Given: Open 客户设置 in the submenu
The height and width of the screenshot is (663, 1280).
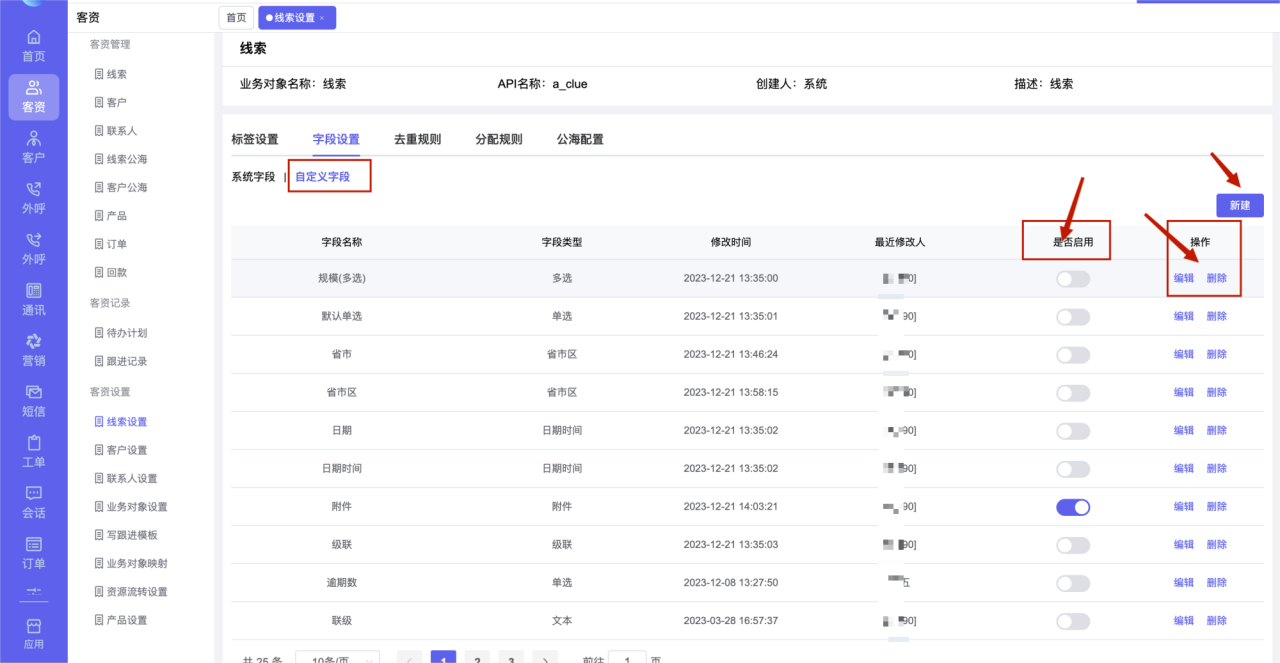Looking at the screenshot, I should [120, 450].
